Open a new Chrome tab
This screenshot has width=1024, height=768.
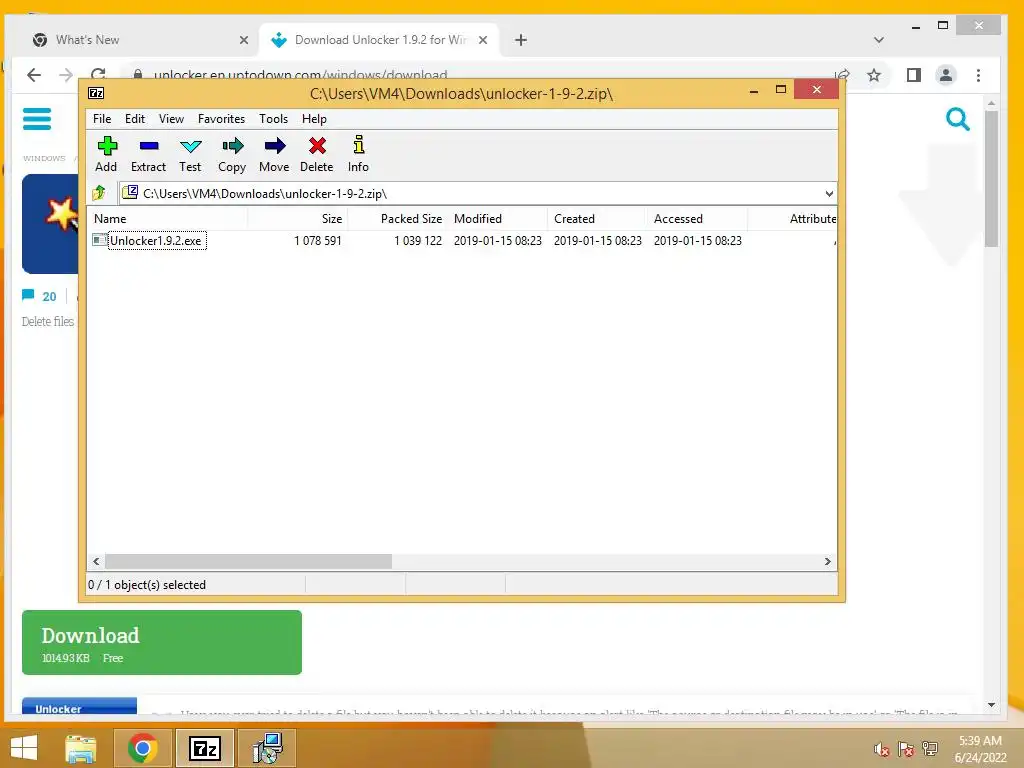(x=520, y=40)
